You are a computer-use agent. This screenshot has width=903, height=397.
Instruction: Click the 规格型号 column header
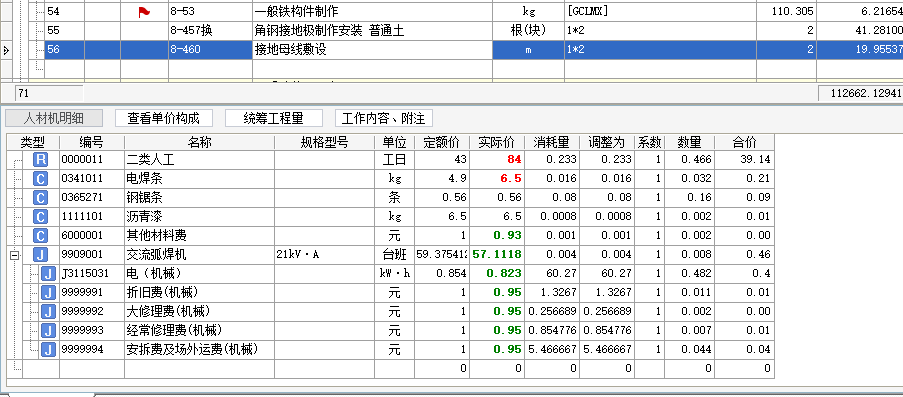pos(324,142)
